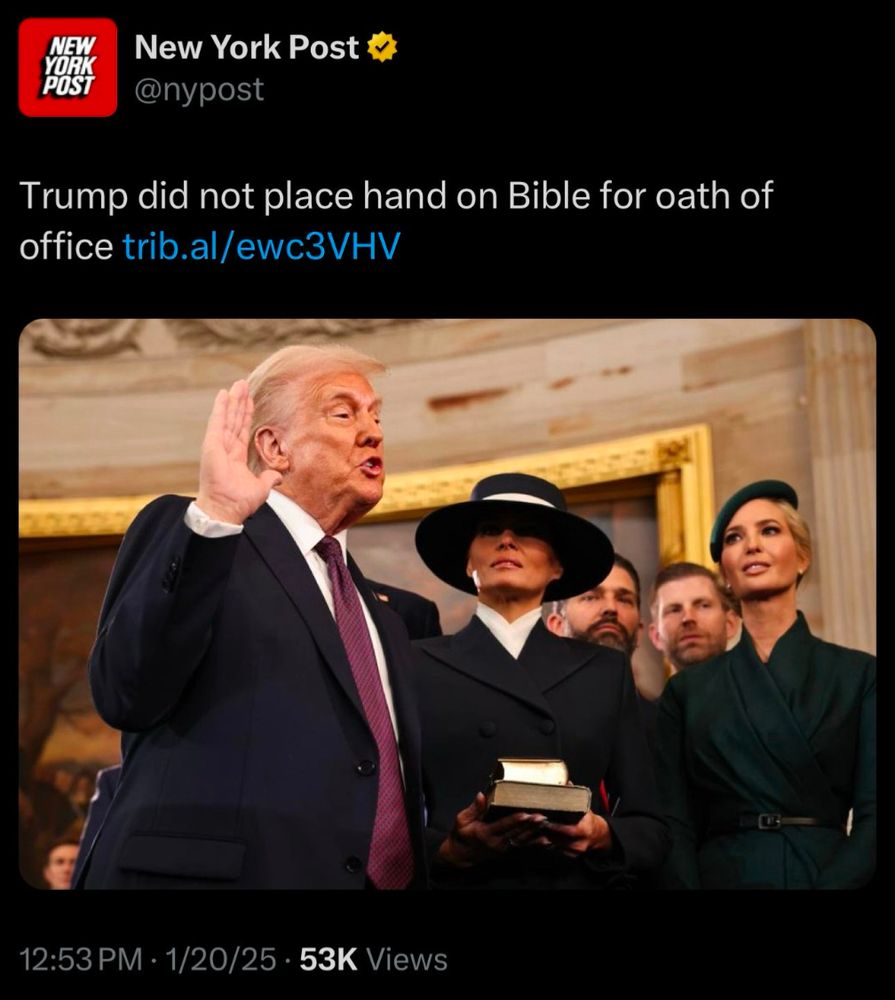Open the New York Post profile avatar
The width and height of the screenshot is (895, 1000).
click(x=68, y=67)
